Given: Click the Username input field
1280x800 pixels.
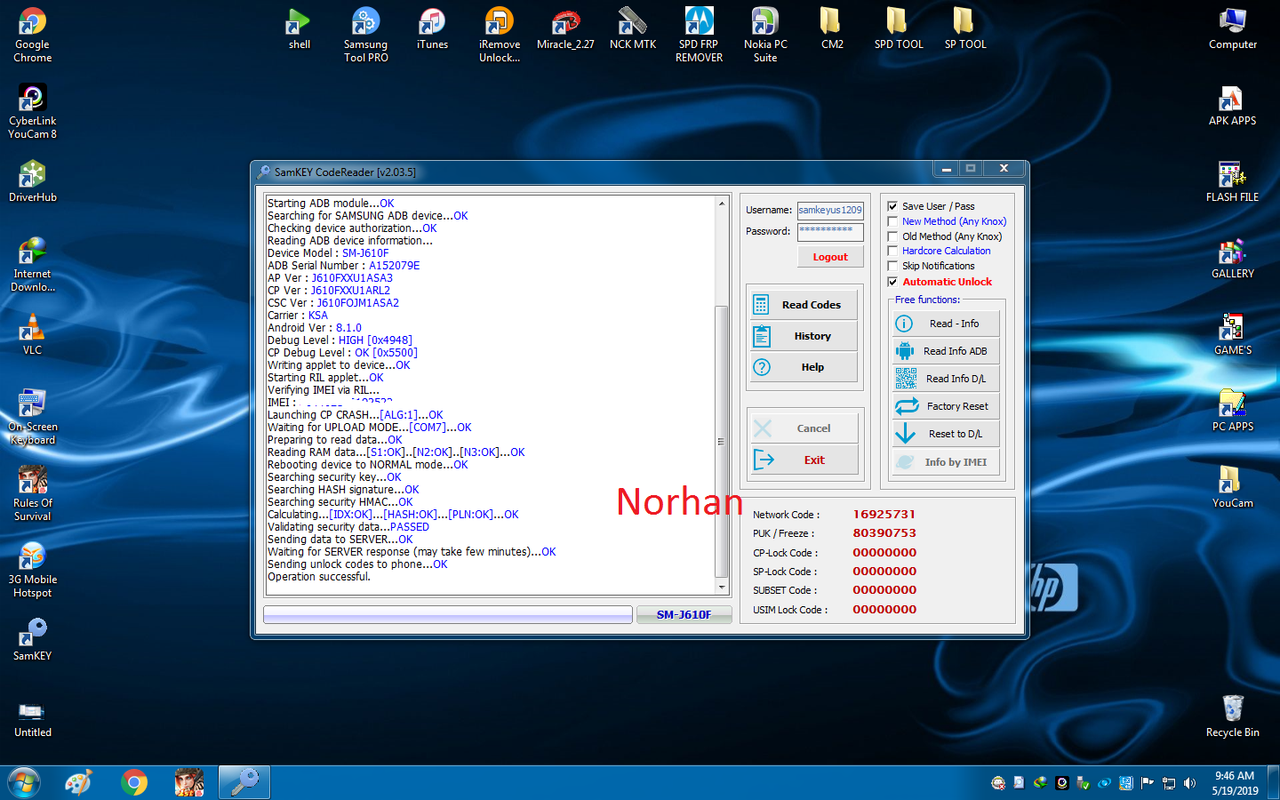Looking at the screenshot, I should pos(830,210).
